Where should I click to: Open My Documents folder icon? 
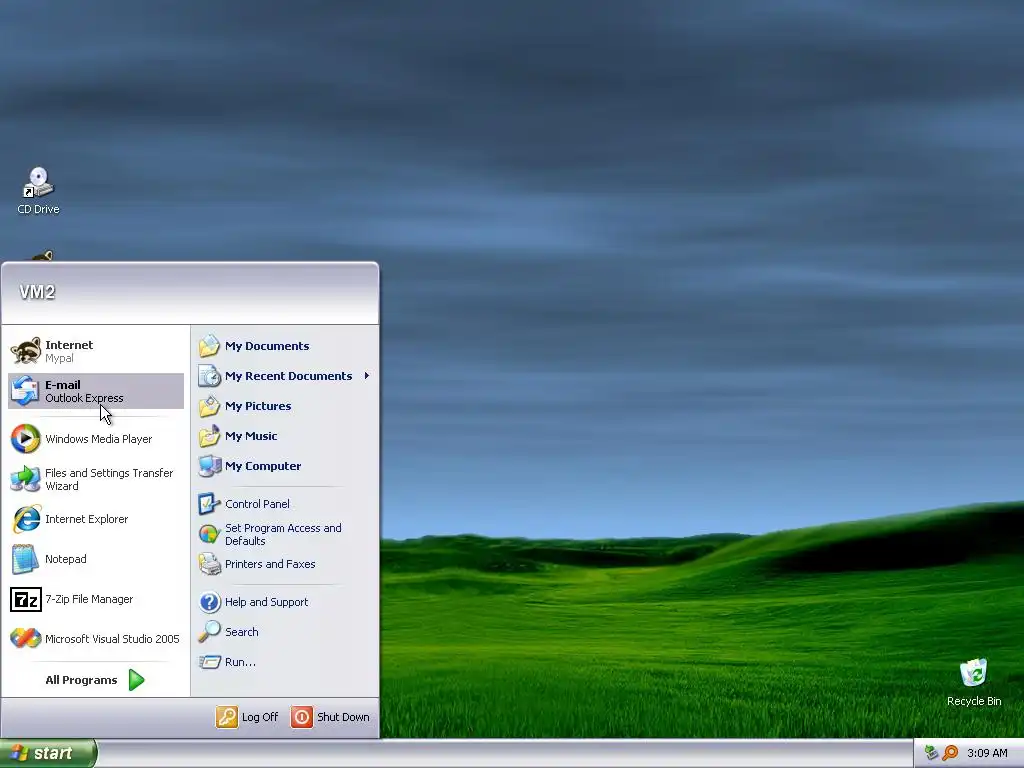(210, 345)
